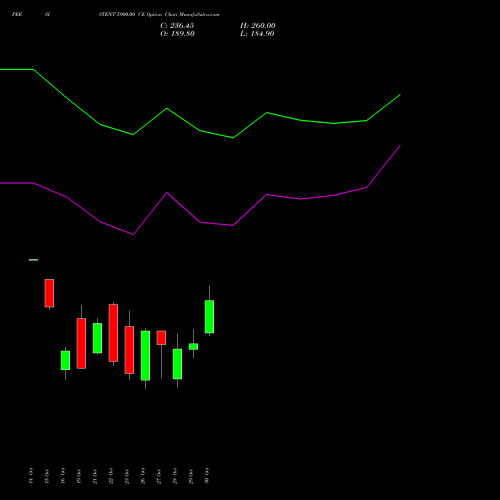Click the purple indicator line

coord(200,222)
